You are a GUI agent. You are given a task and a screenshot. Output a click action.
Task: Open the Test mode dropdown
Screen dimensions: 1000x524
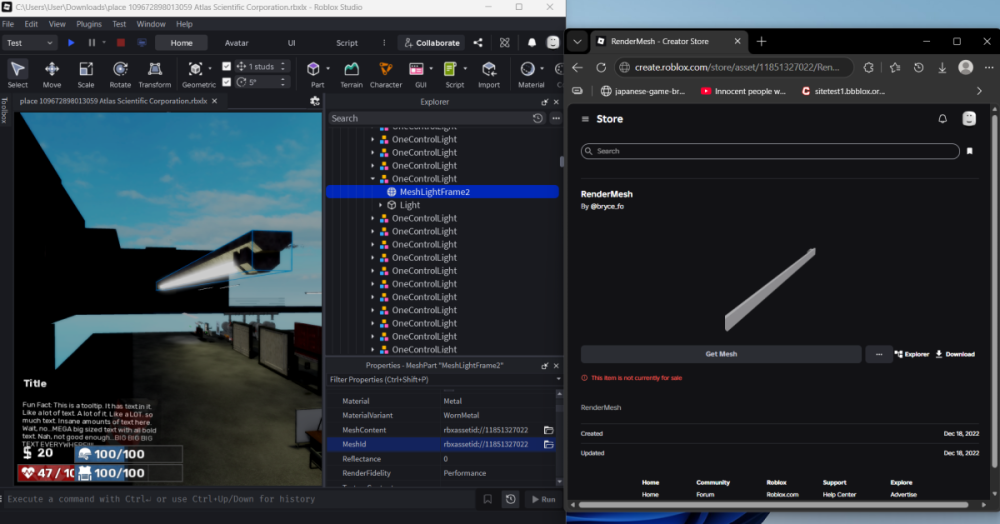tap(29, 43)
